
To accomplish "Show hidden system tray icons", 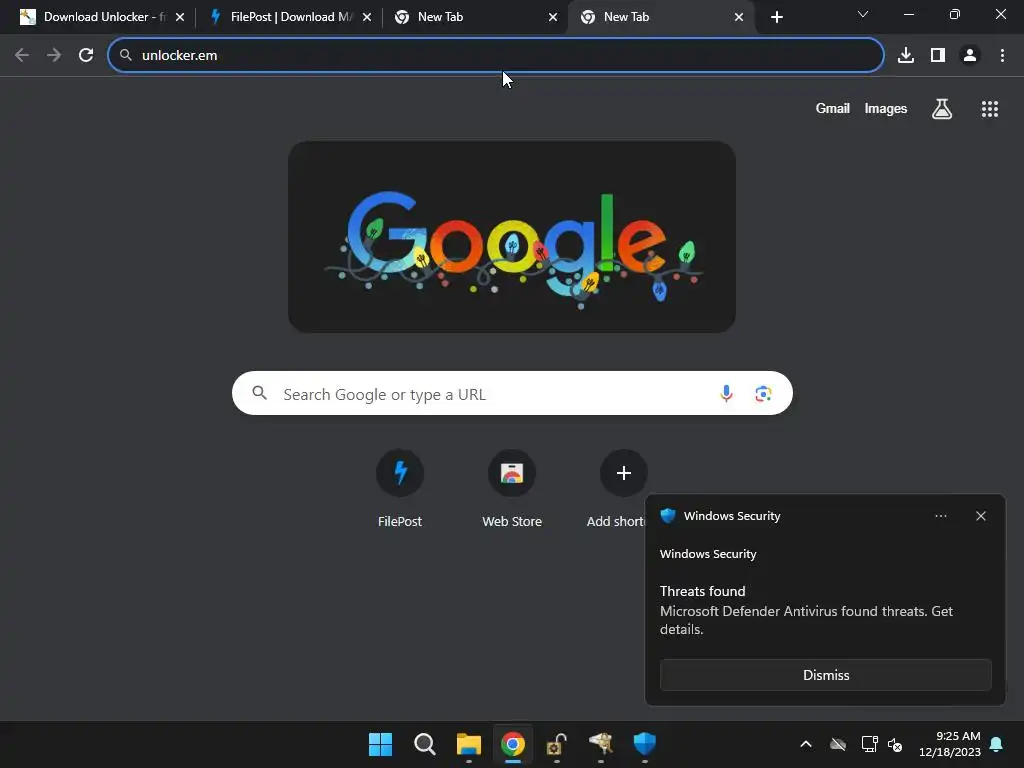I will point(806,744).
